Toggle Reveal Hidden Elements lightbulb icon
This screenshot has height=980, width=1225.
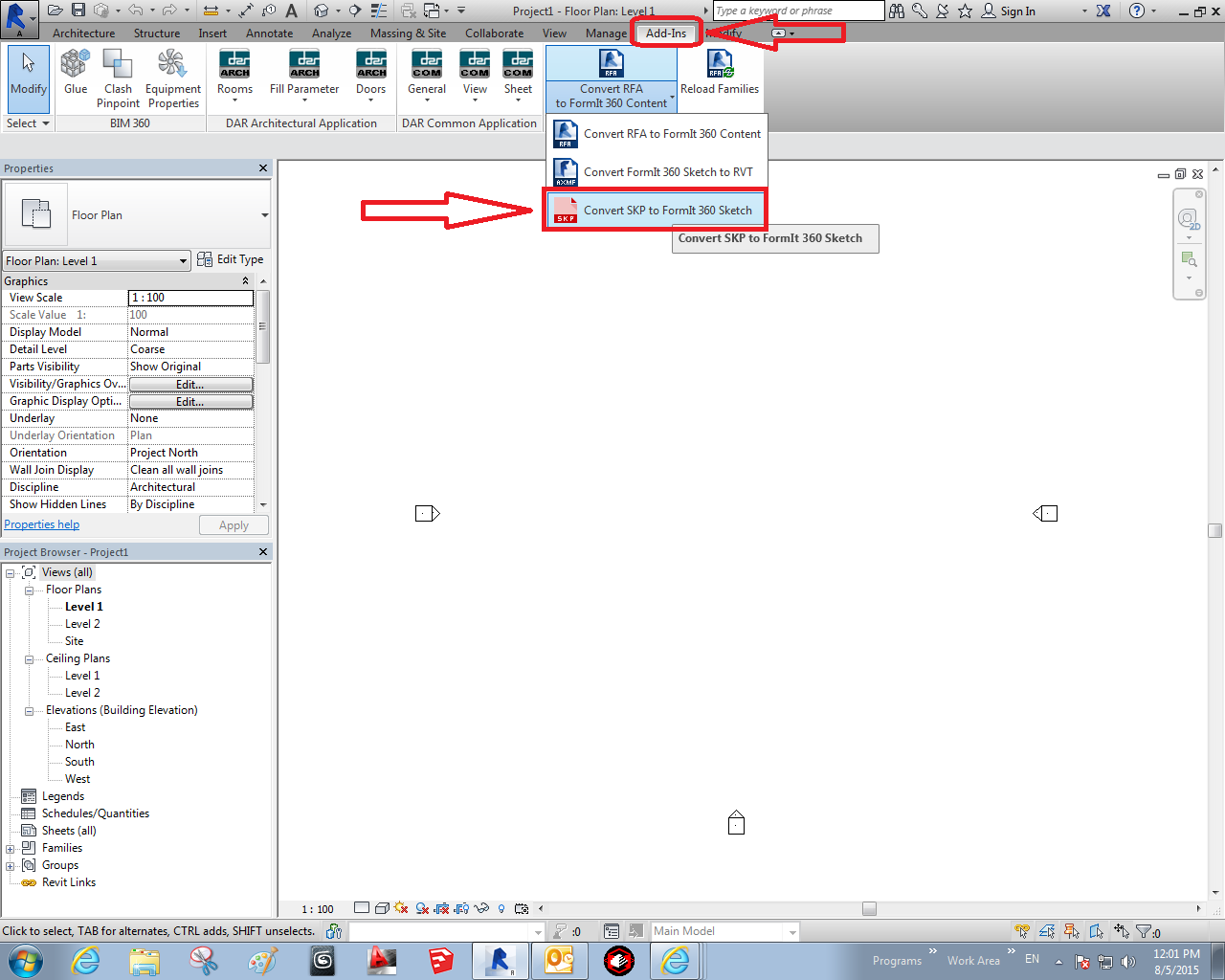501,908
